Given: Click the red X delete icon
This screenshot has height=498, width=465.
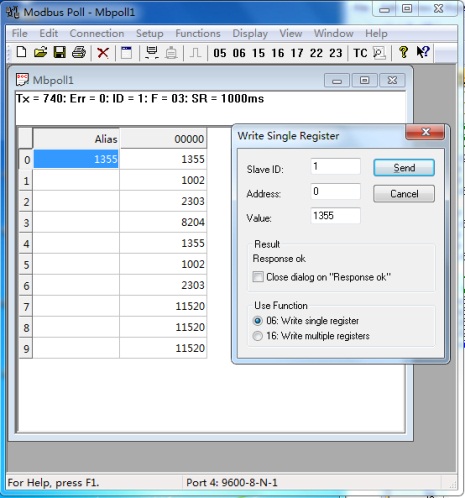Looking at the screenshot, I should (103, 53).
